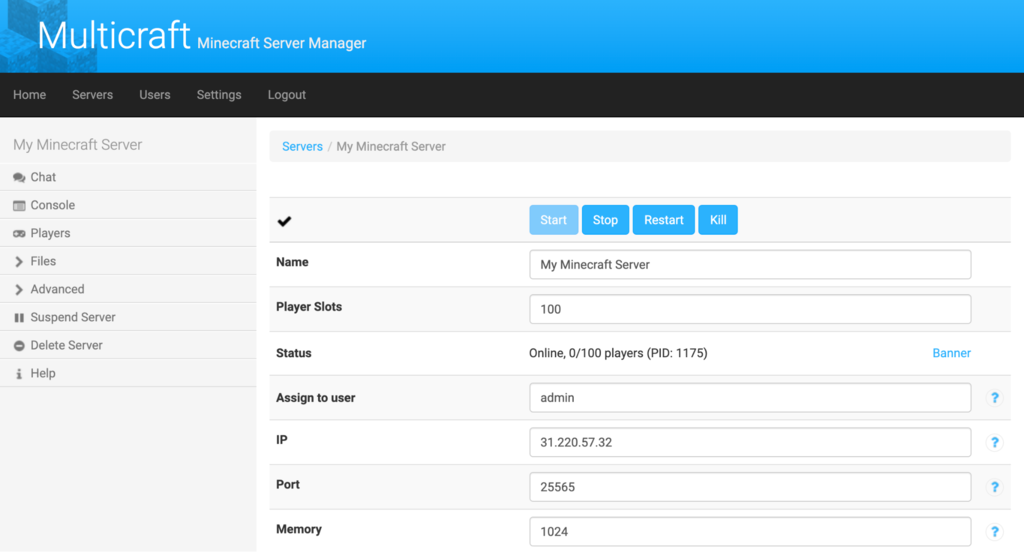Expand the Advanced section chevron
The width and height of the screenshot is (1024, 552).
19,289
